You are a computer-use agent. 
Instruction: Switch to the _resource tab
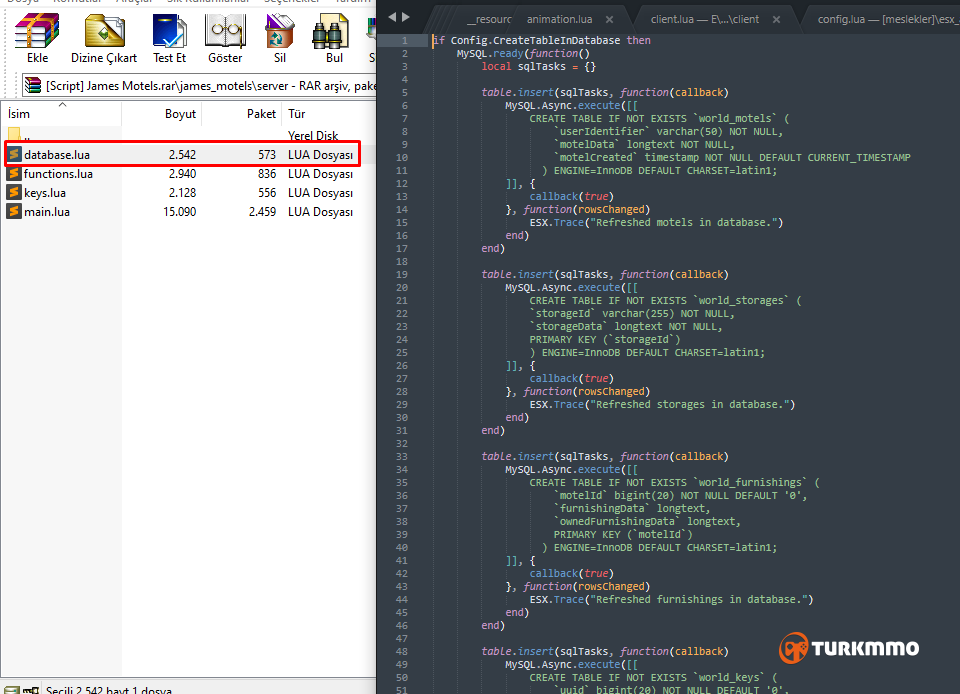(489, 20)
